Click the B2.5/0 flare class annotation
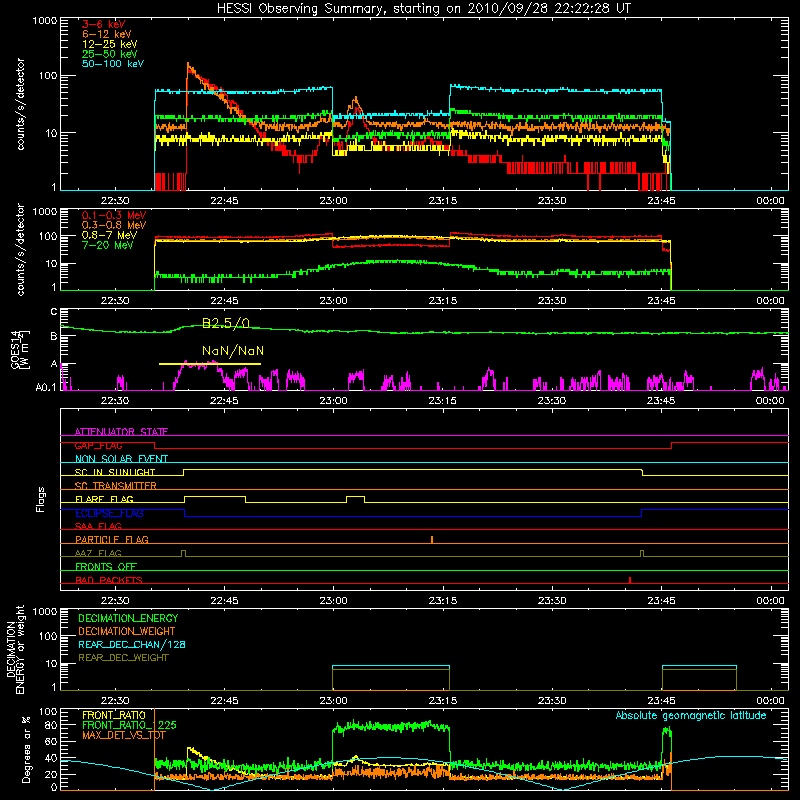The height and width of the screenshot is (800, 800). pos(226,323)
